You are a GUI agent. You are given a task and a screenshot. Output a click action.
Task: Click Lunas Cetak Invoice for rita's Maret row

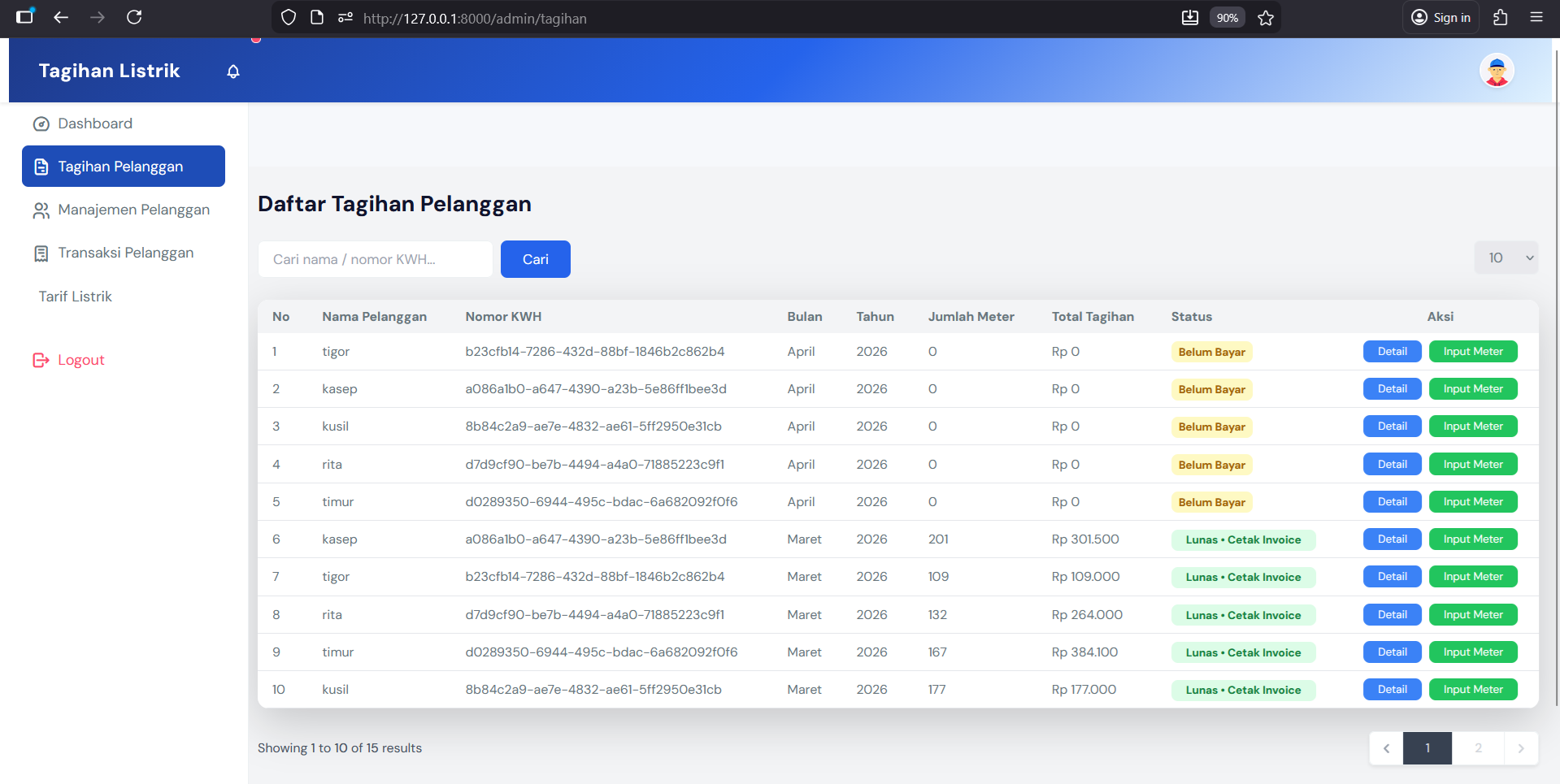[1243, 615]
